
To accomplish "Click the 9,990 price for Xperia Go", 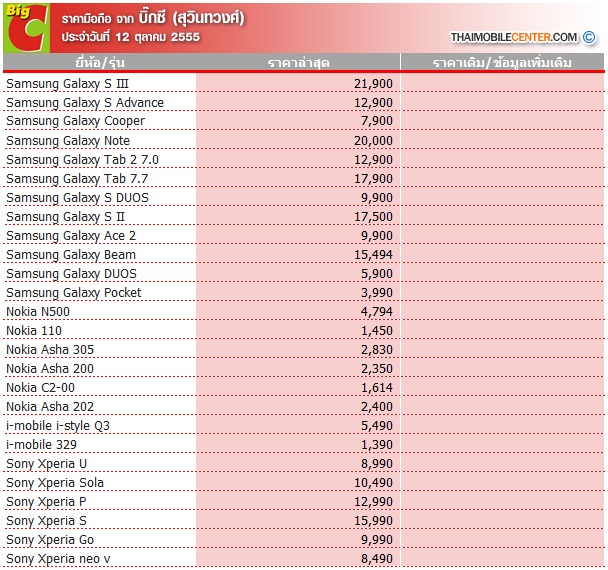I will coord(377,540).
